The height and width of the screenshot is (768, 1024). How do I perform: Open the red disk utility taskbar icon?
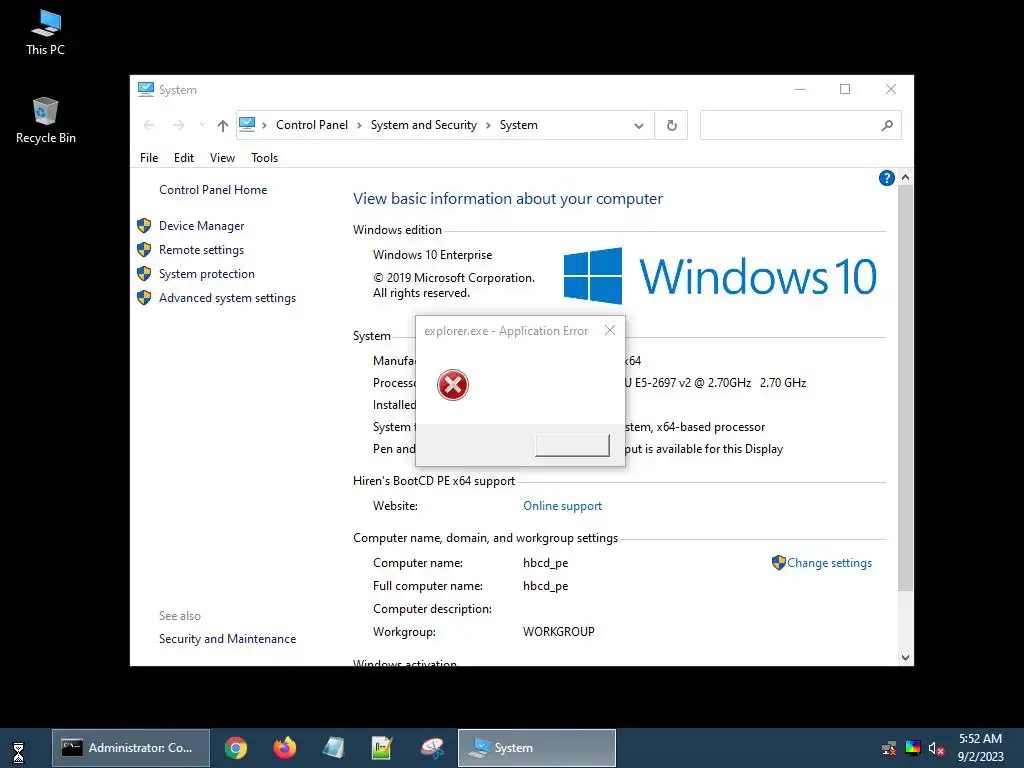coord(432,748)
